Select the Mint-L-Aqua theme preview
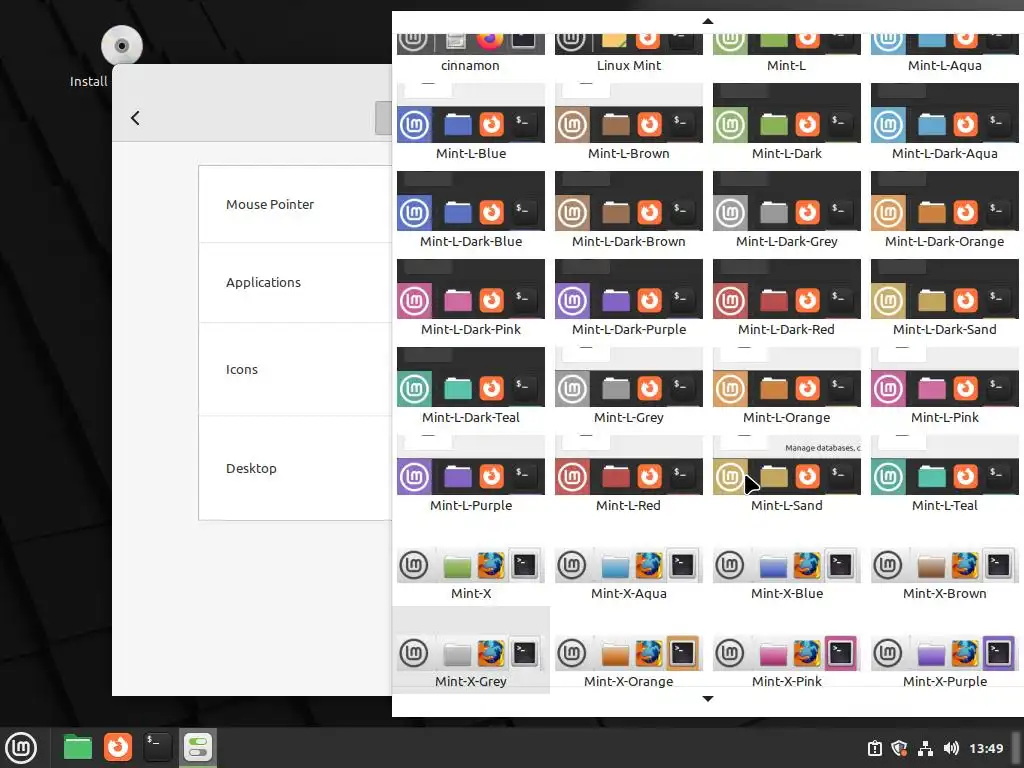1024x768 pixels. pos(944,54)
